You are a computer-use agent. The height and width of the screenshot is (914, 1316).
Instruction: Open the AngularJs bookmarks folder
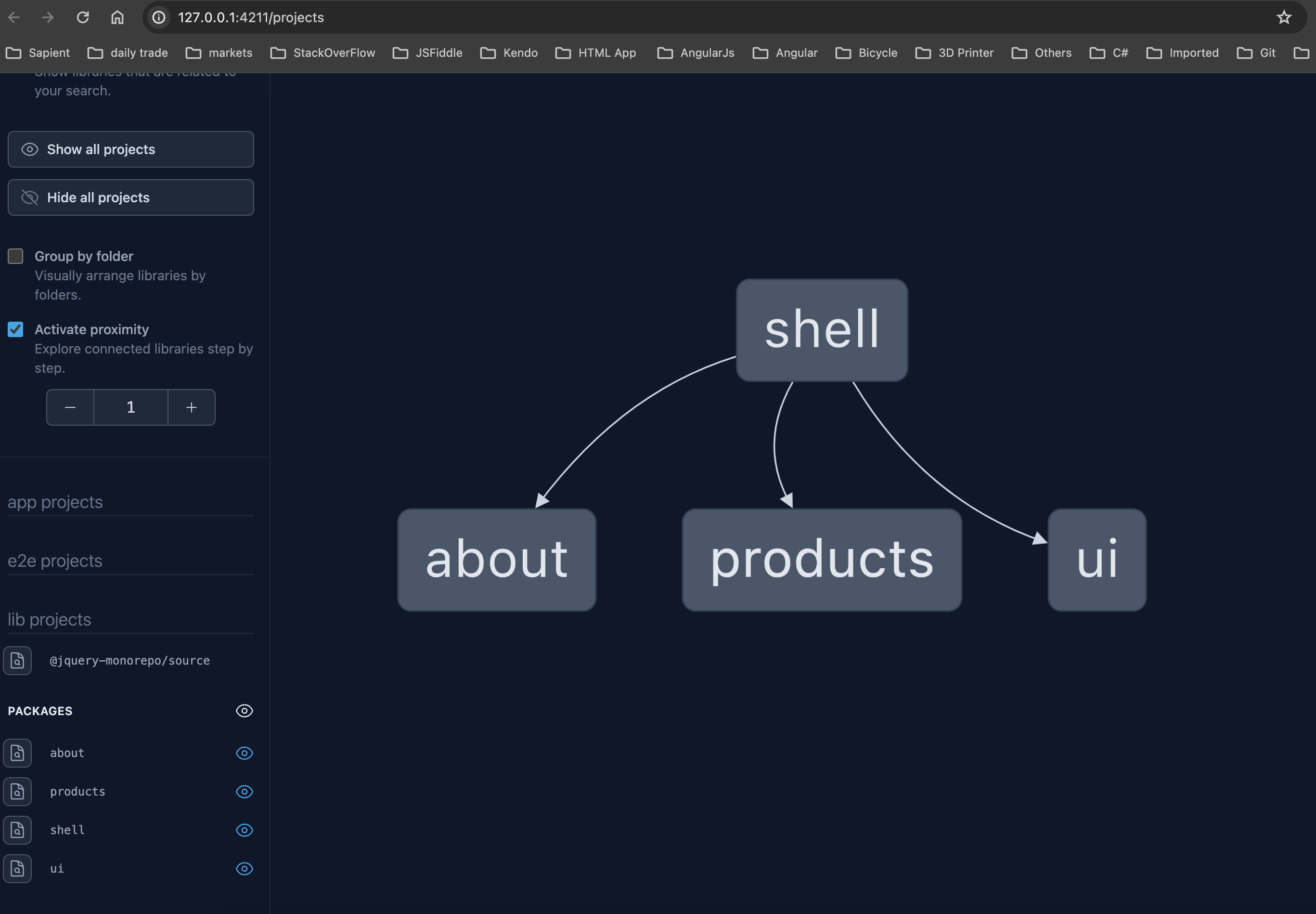pos(696,52)
